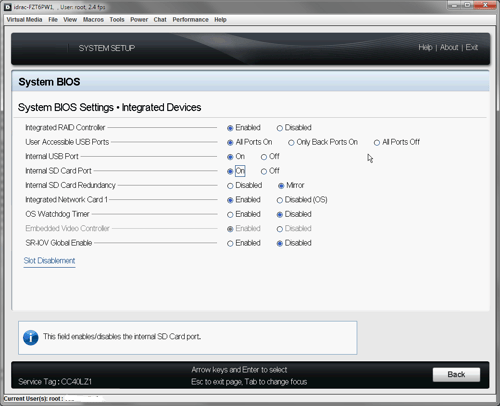Click the iDRAC window title icon
This screenshot has width=500, height=406.
tap(8, 7)
